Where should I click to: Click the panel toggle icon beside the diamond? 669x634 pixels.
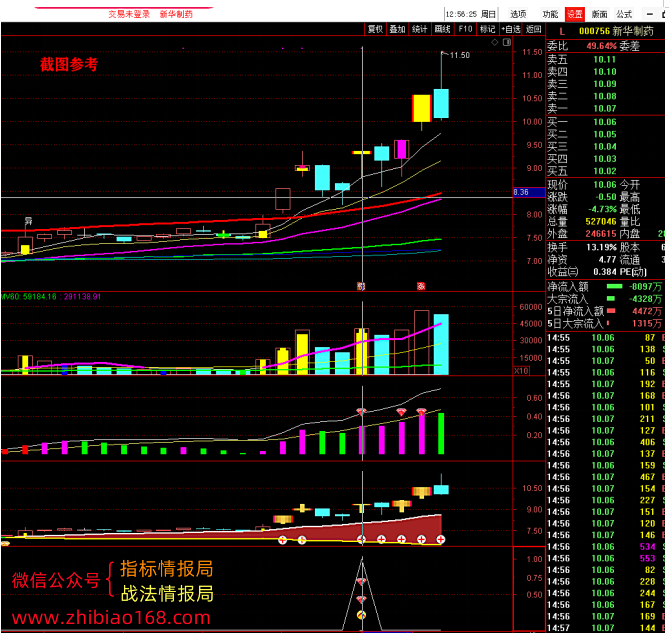click(507, 42)
